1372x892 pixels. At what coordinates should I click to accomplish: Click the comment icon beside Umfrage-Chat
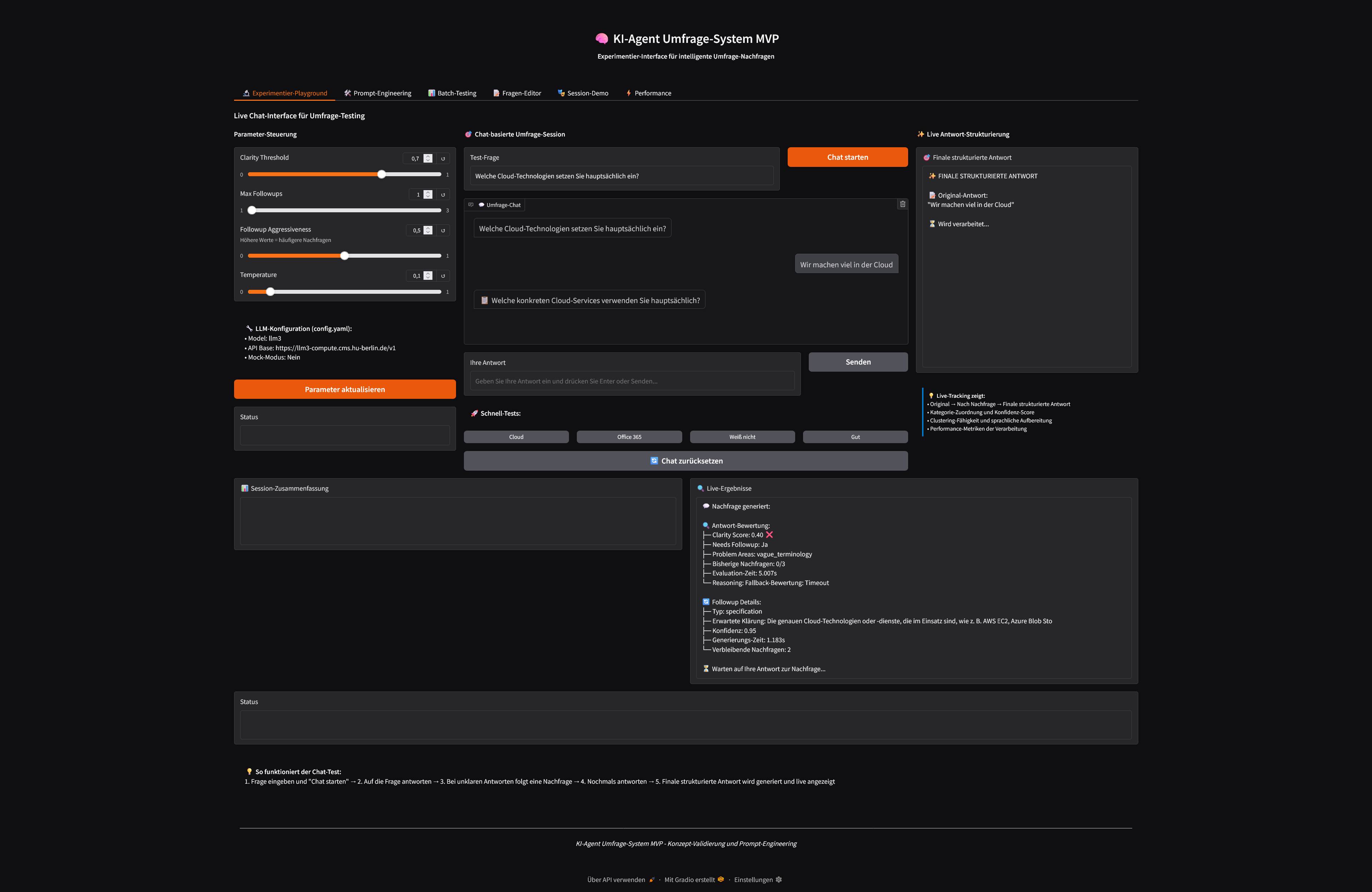pyautogui.click(x=471, y=204)
